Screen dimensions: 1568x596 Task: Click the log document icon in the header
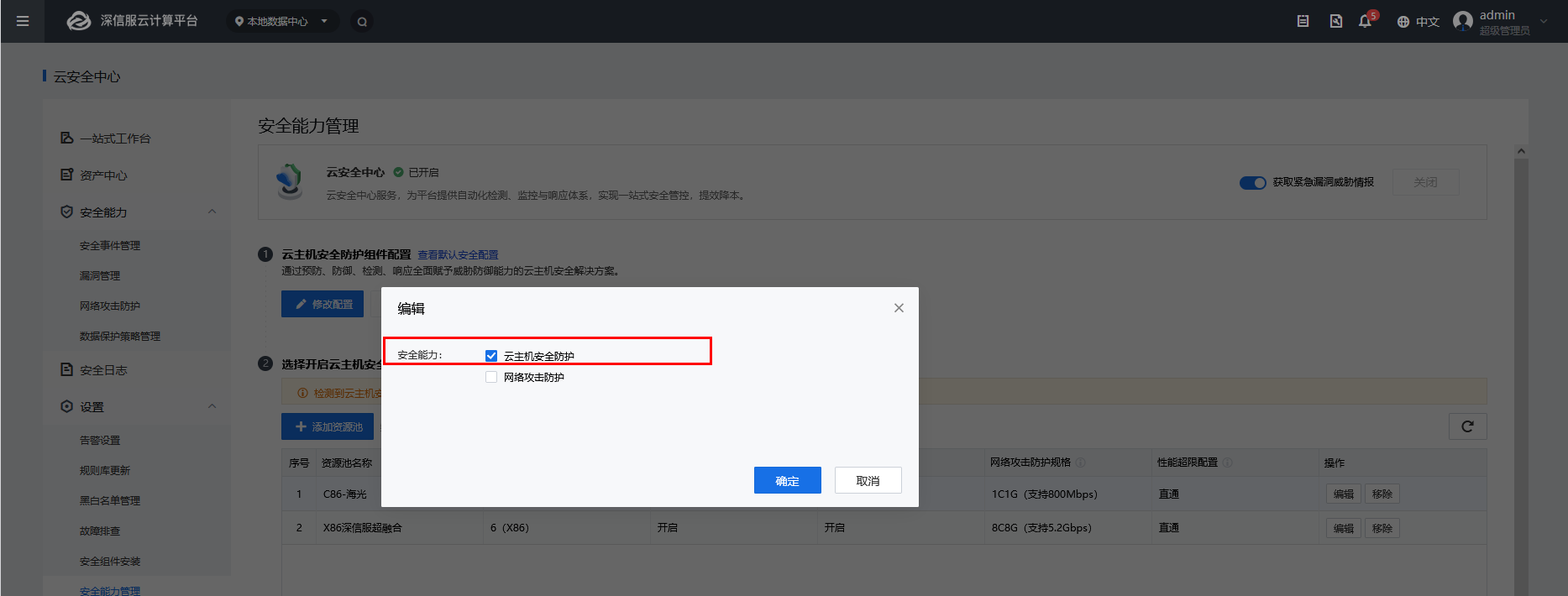click(x=1335, y=21)
